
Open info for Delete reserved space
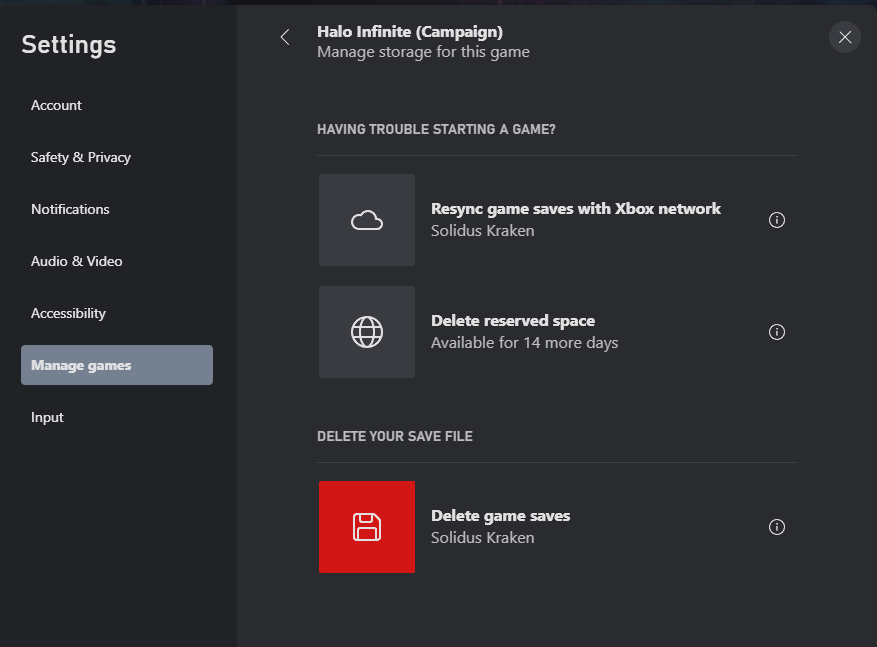tap(777, 332)
